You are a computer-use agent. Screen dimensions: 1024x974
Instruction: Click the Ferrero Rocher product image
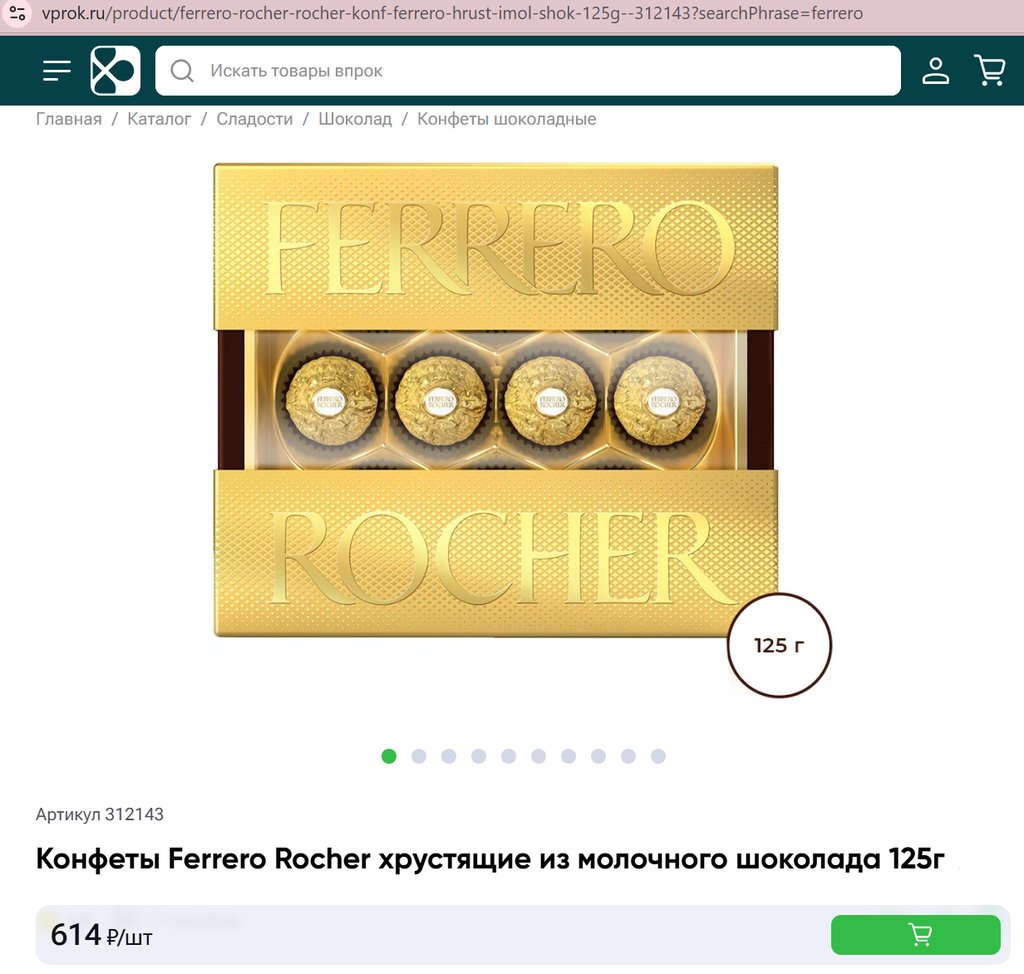[x=496, y=400]
